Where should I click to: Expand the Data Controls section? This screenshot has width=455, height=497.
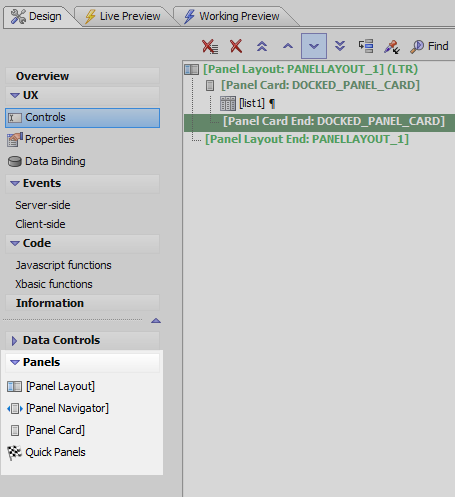[x=14, y=340]
